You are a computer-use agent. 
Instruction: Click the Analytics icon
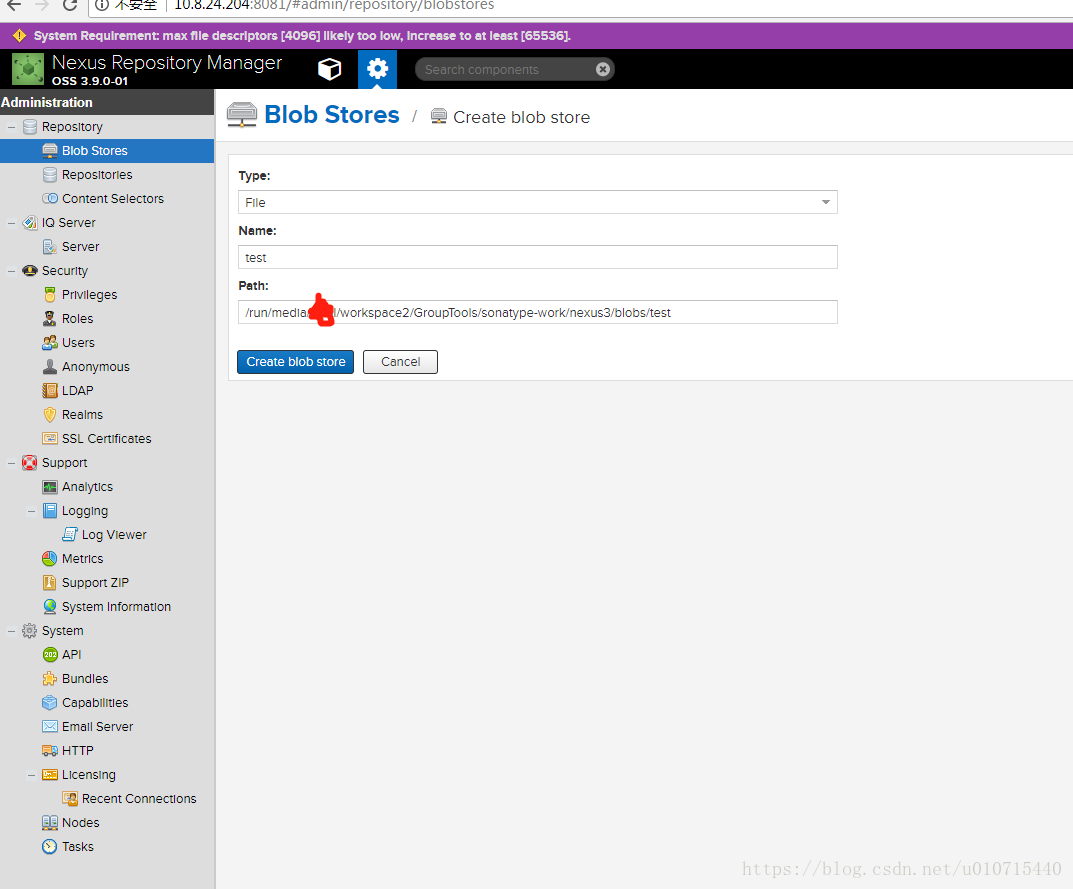pyautogui.click(x=50, y=487)
